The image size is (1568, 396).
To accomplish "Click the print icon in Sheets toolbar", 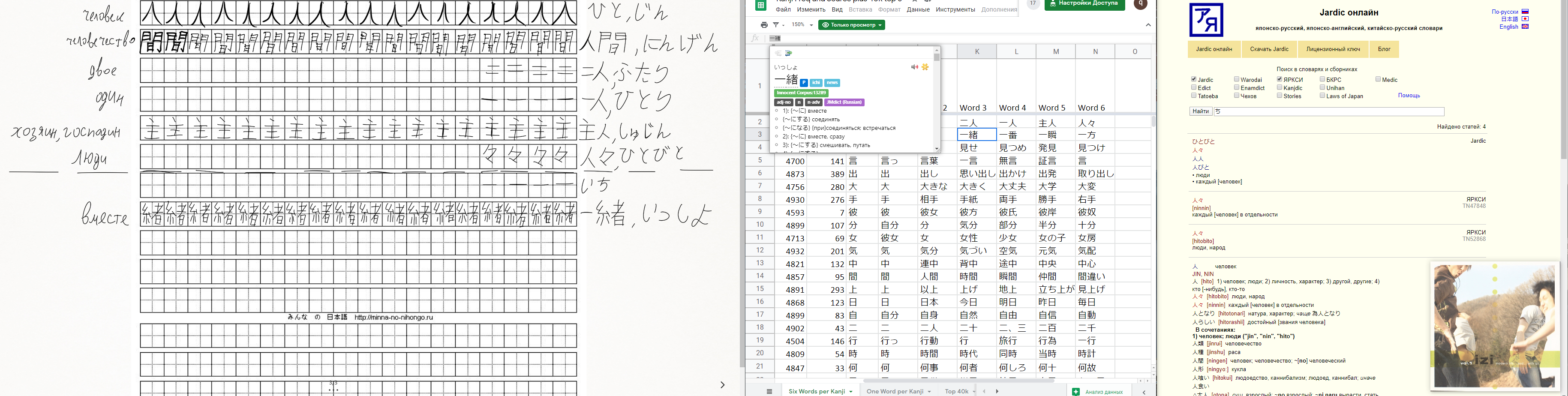I will [764, 25].
